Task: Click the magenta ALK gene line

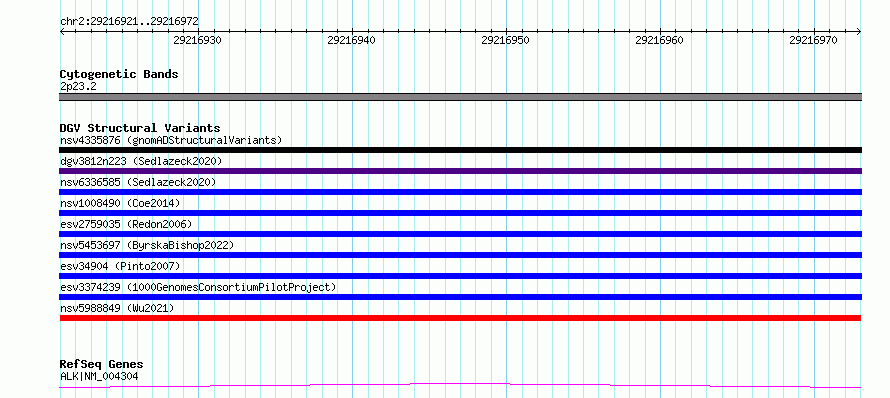Action: point(460,386)
